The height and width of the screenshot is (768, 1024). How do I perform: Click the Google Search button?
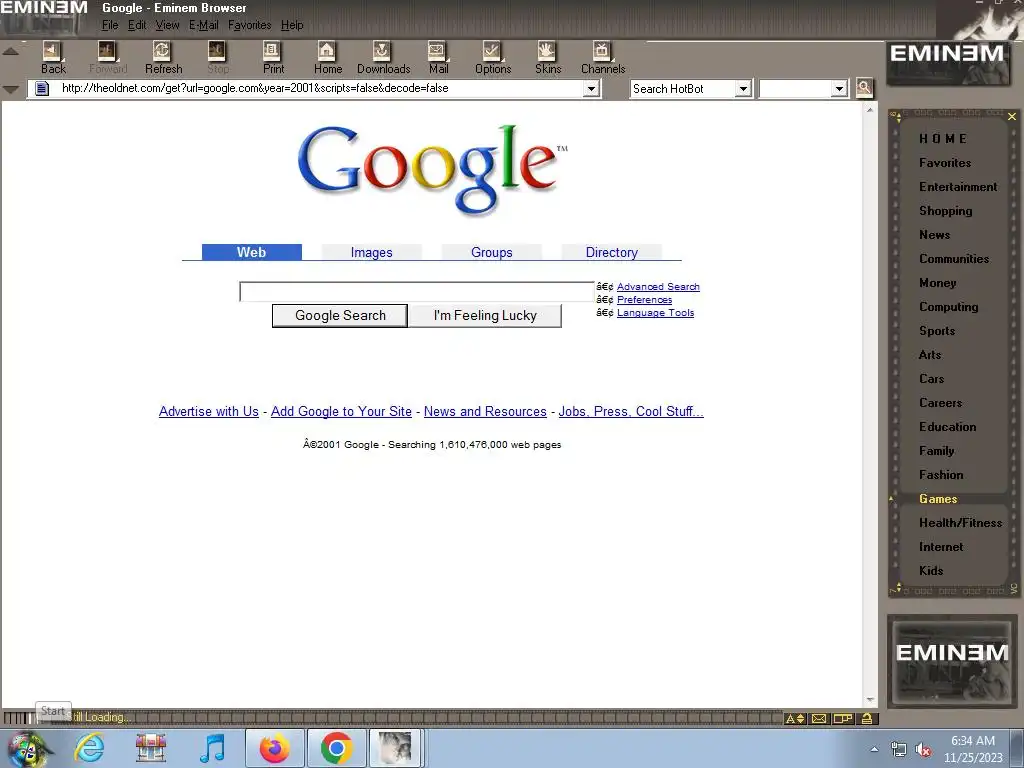(x=340, y=315)
